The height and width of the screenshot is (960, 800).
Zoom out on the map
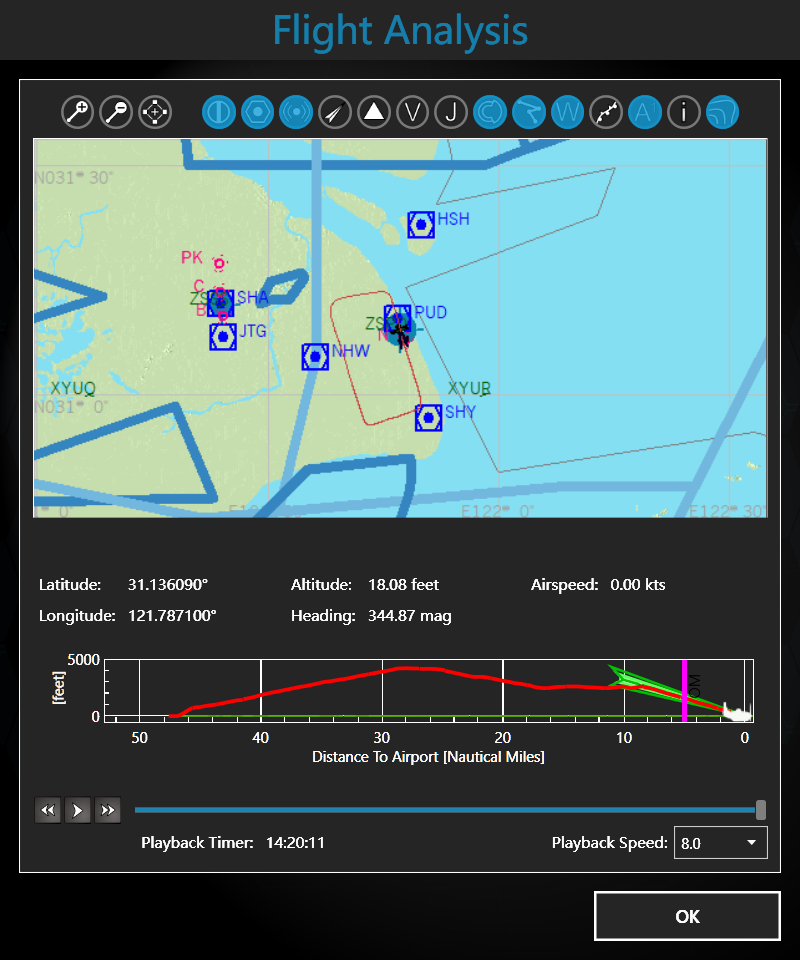click(x=116, y=113)
